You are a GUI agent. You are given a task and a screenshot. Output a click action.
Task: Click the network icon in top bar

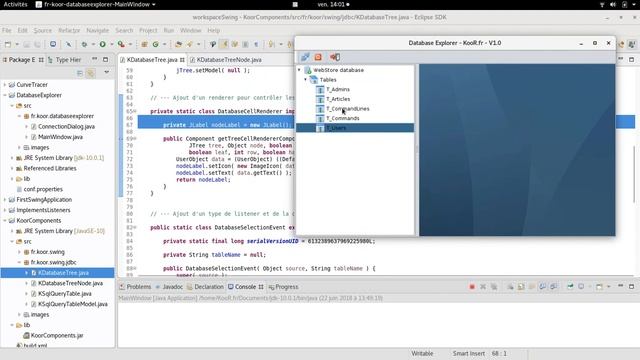coord(602,4)
